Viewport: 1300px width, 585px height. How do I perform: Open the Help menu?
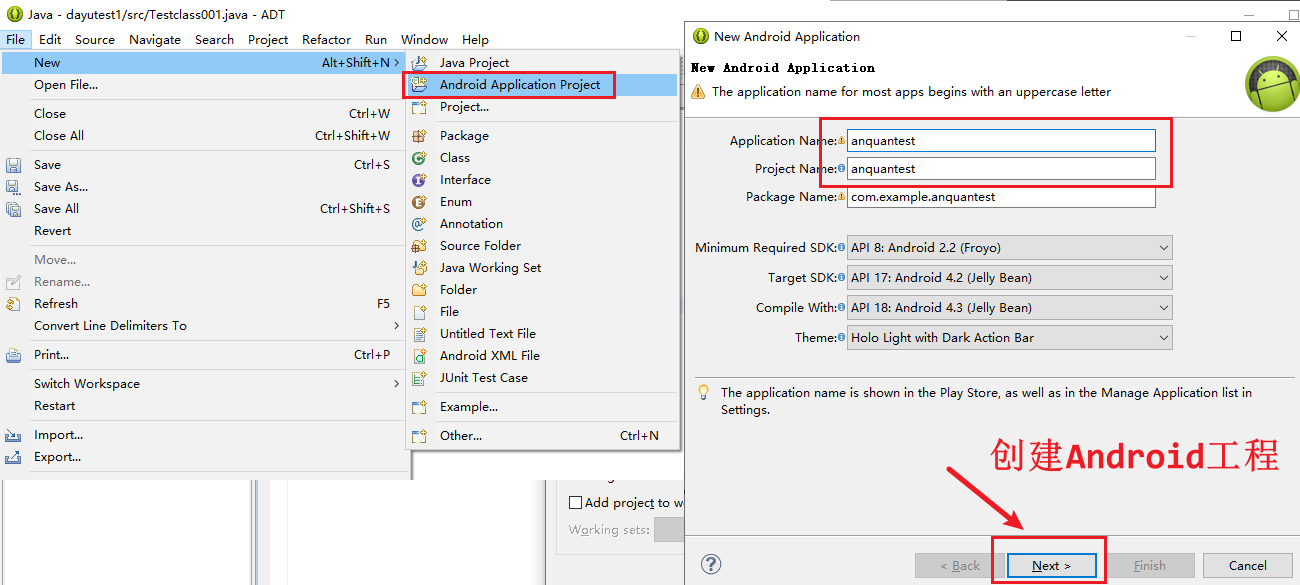click(x=475, y=40)
